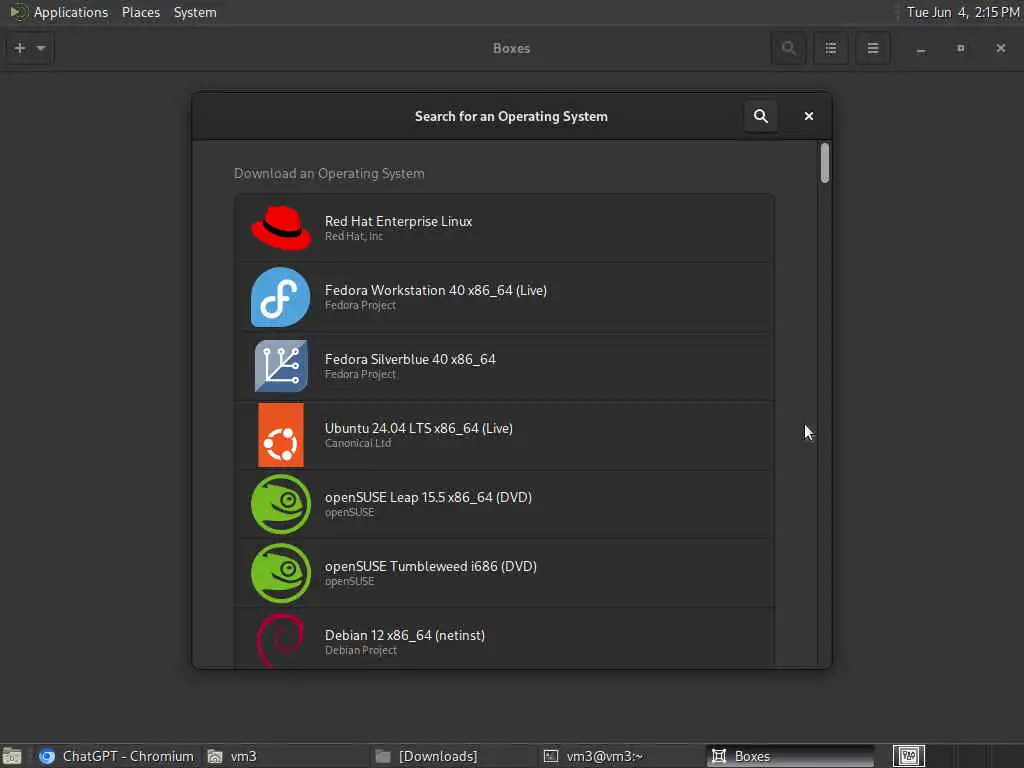This screenshot has height=768, width=1024.
Task: Open the Places menu
Action: [141, 12]
